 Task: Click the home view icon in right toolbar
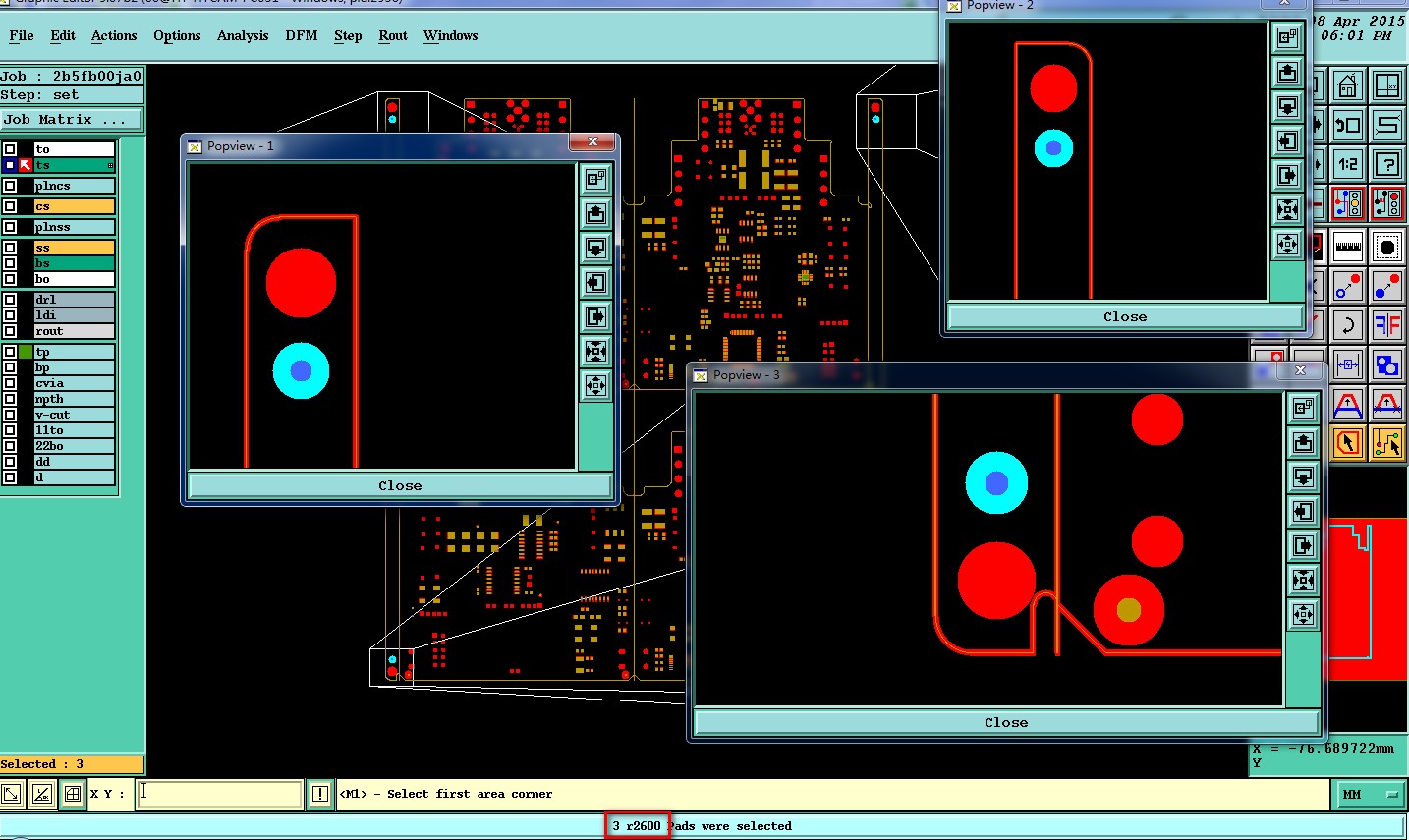coord(1348,86)
